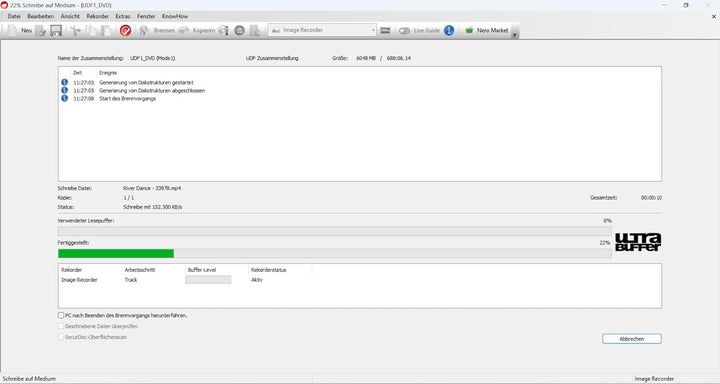Viewport: 720px width, 384px height.
Task: Click the blue Live Guide info icon
Action: coord(449,30)
